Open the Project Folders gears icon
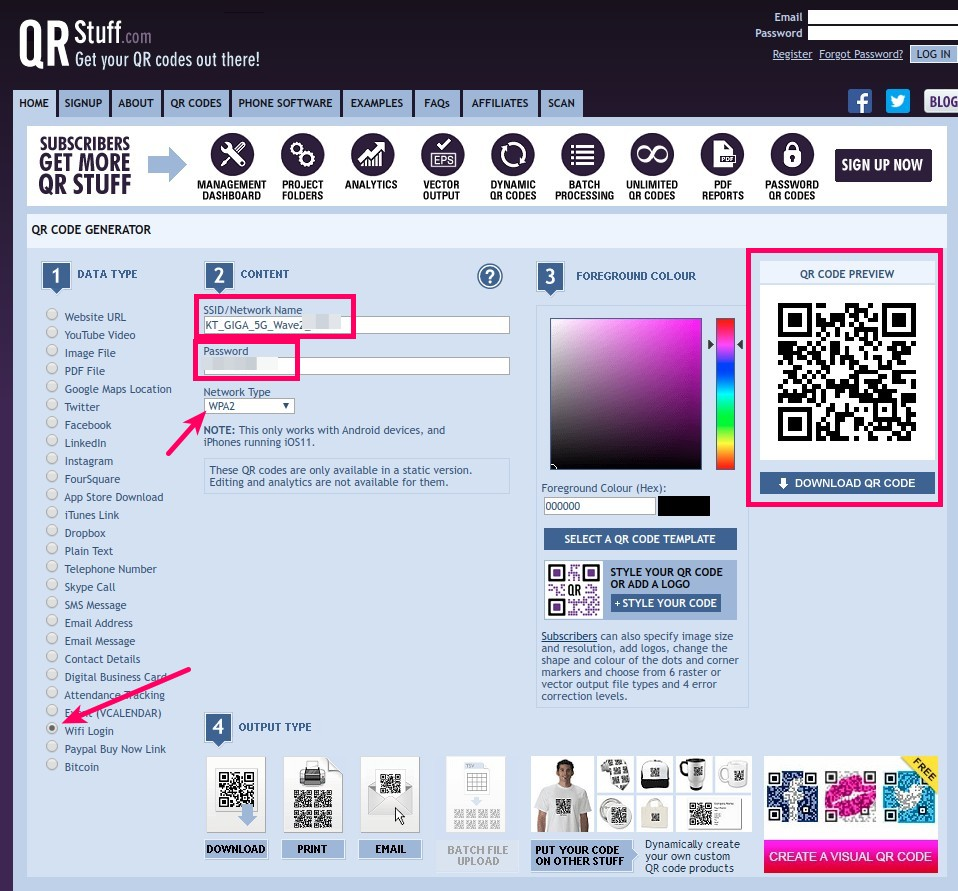The width and height of the screenshot is (958, 891). pos(302,155)
